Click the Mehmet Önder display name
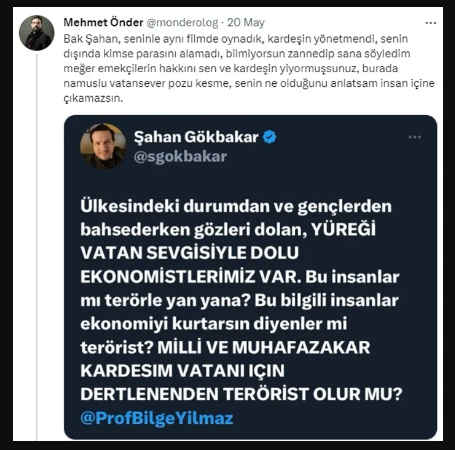 click(x=103, y=23)
